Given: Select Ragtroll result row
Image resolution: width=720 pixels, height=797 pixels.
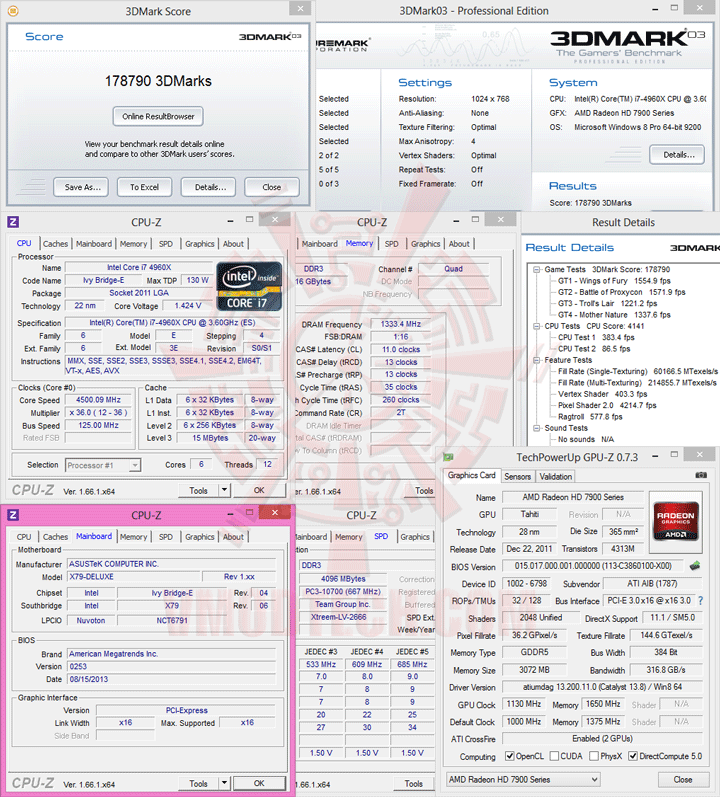Looking at the screenshot, I should pos(590,417).
